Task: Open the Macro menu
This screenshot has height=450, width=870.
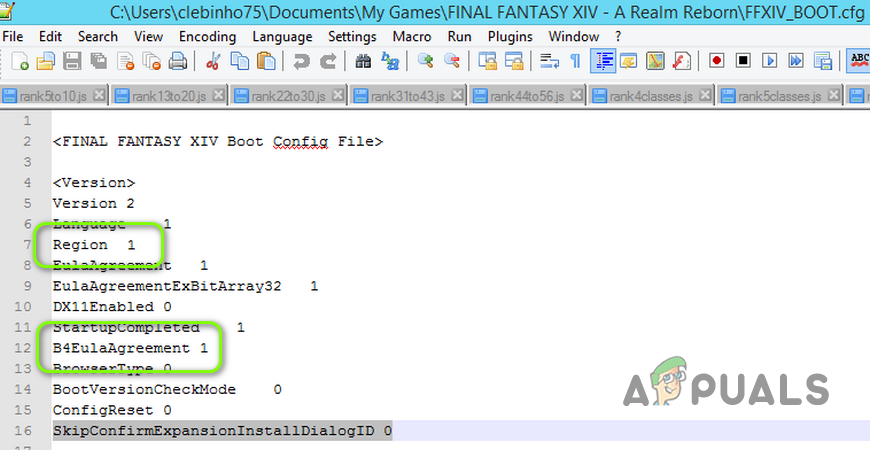Action: (x=412, y=37)
